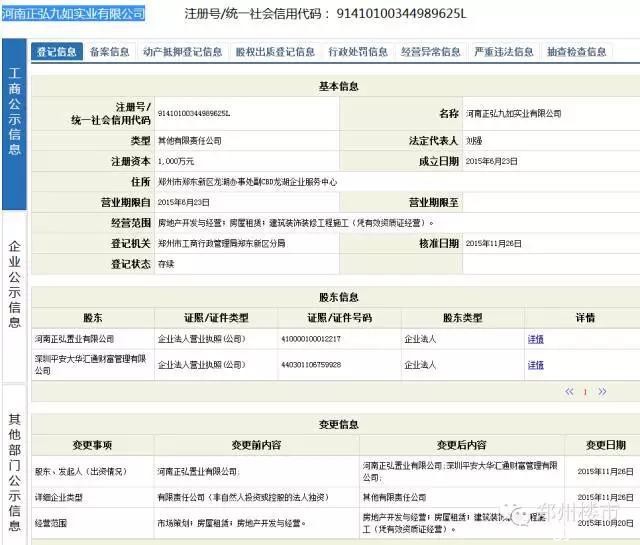Select the 股权出质登记信息 tab

tap(275, 51)
